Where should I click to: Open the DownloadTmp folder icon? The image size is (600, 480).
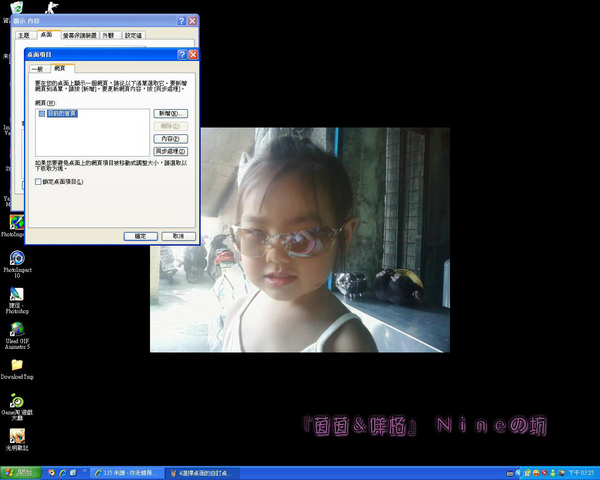pos(17,369)
